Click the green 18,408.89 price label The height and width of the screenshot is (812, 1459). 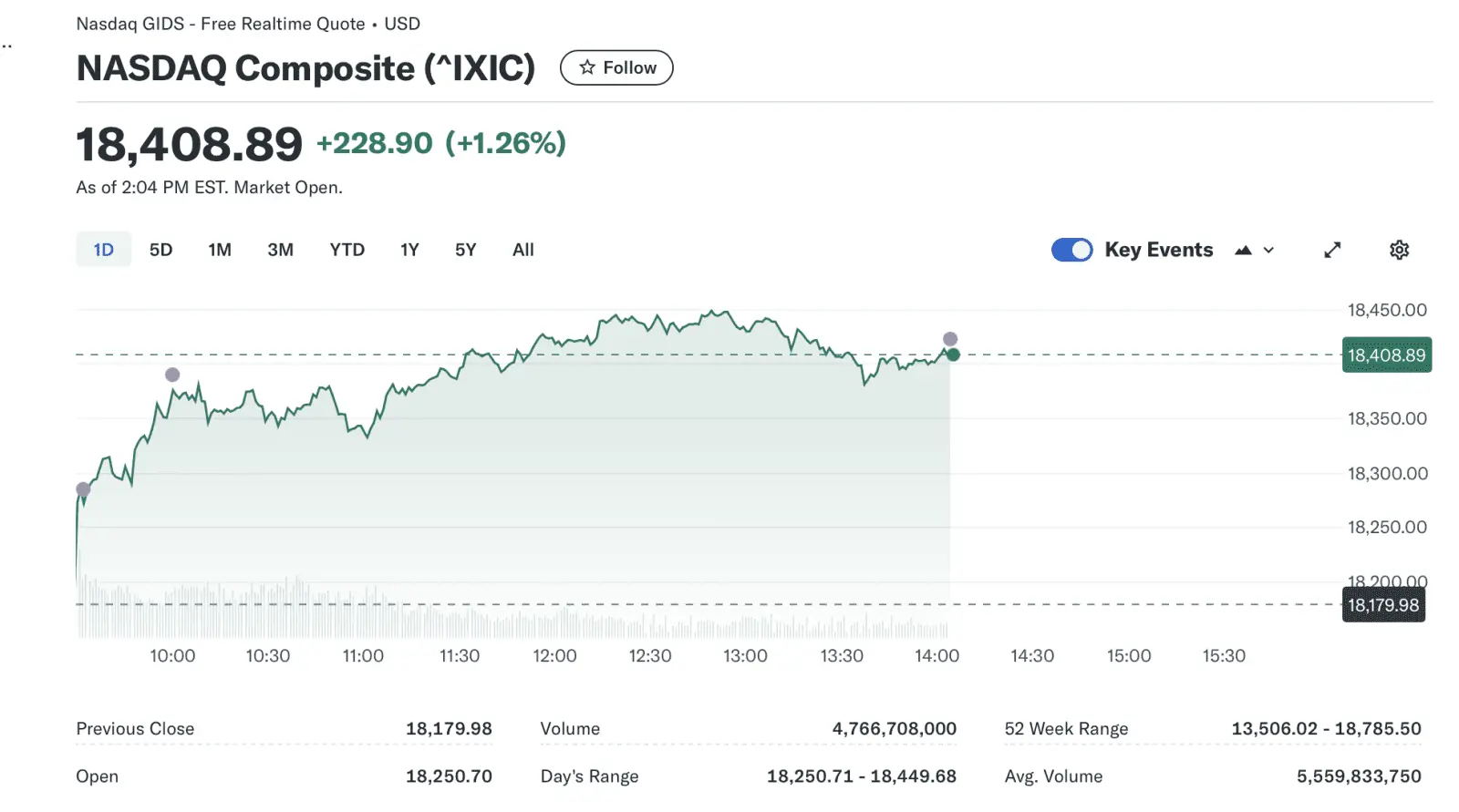[1386, 355]
